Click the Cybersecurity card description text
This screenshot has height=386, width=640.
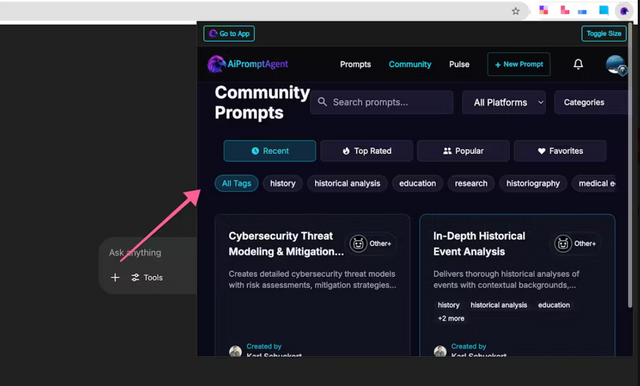(312, 280)
